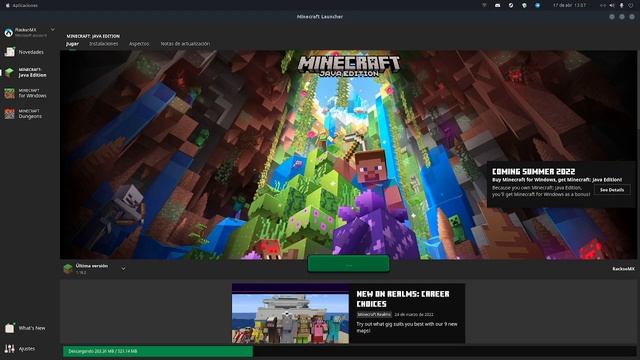This screenshot has width=640, height=360.
Task: Click the network arrows icon in top bar
Action: 602,5
